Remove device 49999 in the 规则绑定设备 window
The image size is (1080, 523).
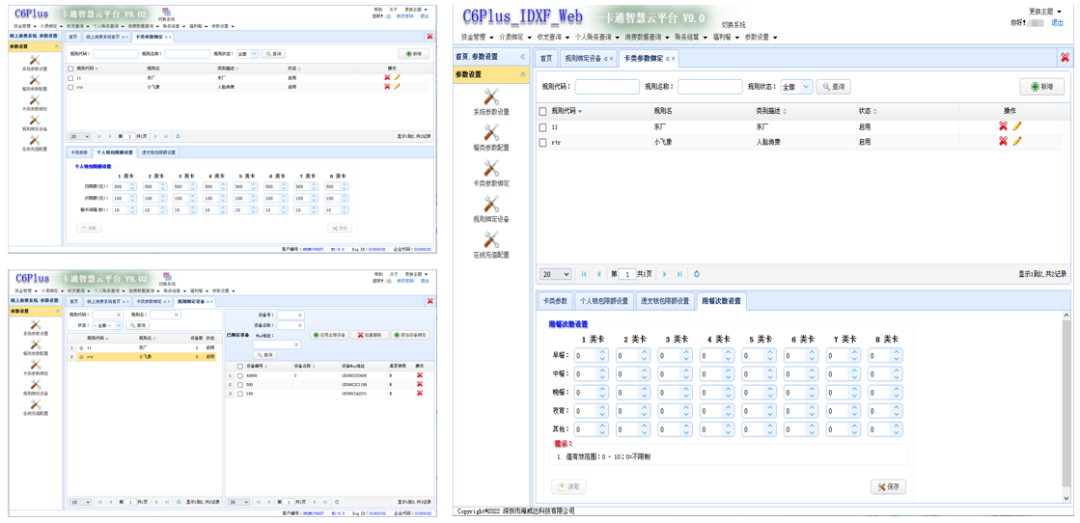[419, 375]
